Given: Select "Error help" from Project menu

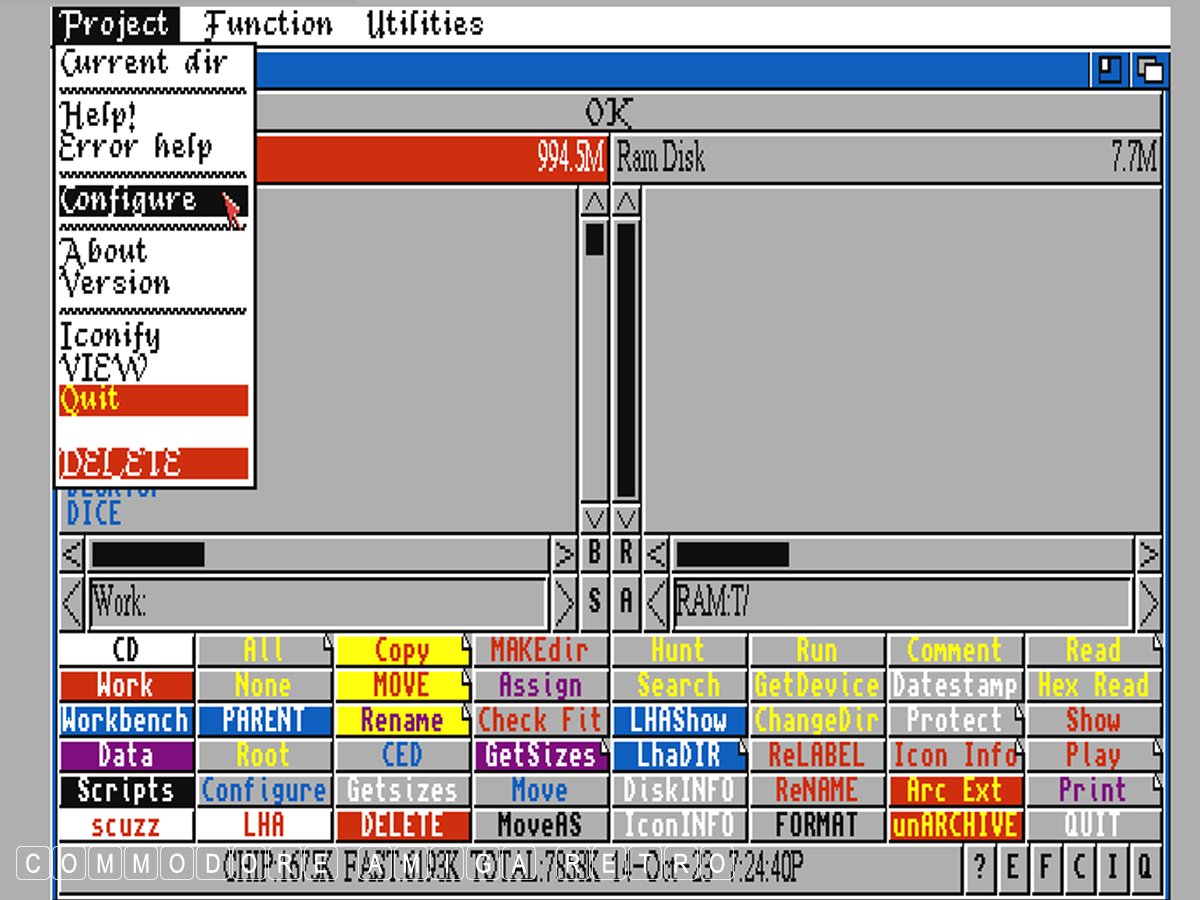Looking at the screenshot, I should [x=136, y=148].
